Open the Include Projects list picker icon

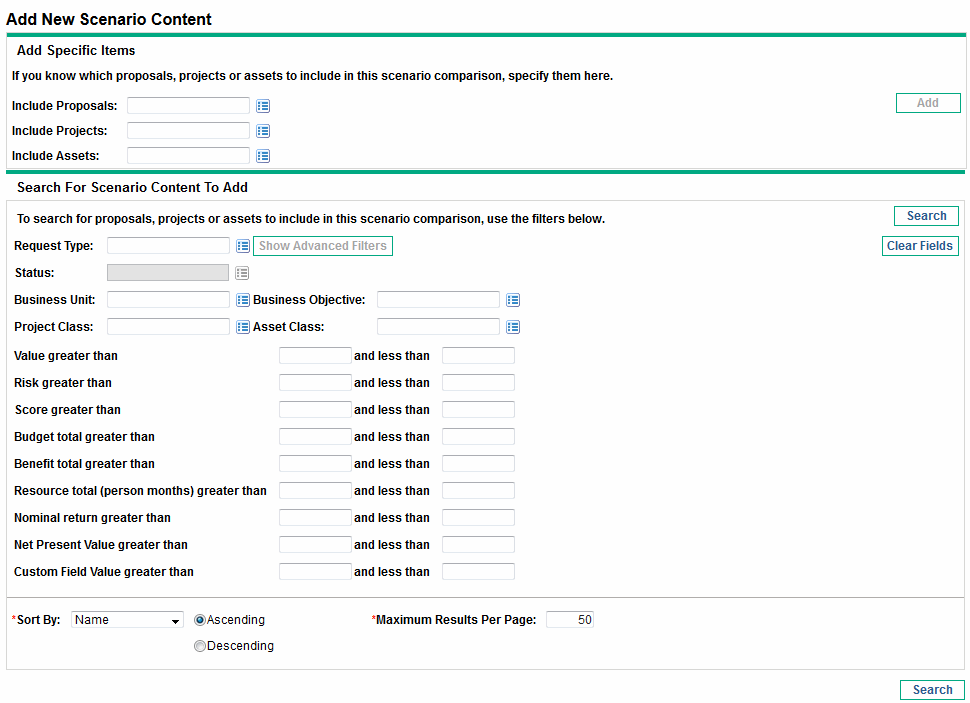(x=263, y=131)
